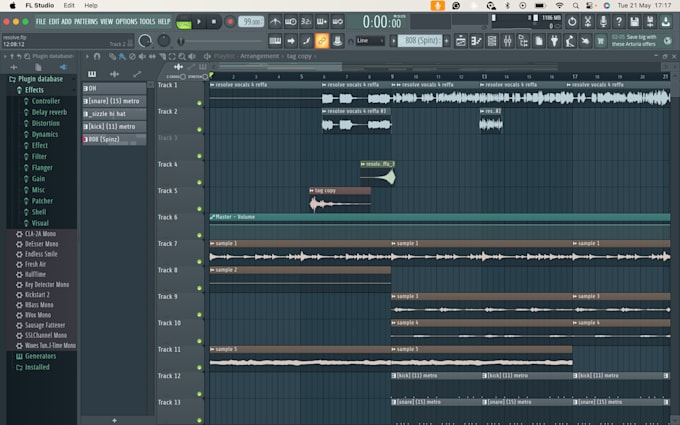Open the FILE menu
This screenshot has height=425, width=680.
(x=41, y=22)
